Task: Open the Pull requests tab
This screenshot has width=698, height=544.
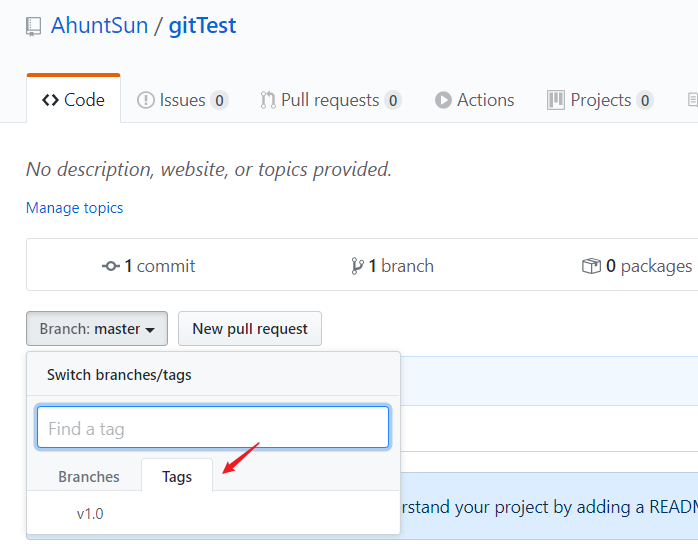Action: 331,100
